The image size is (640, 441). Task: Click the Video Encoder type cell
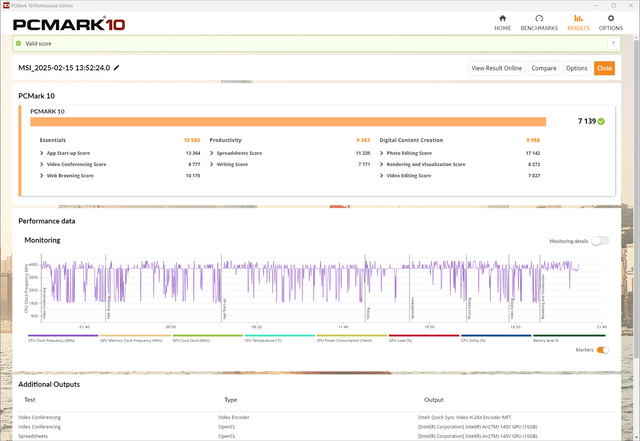233,417
